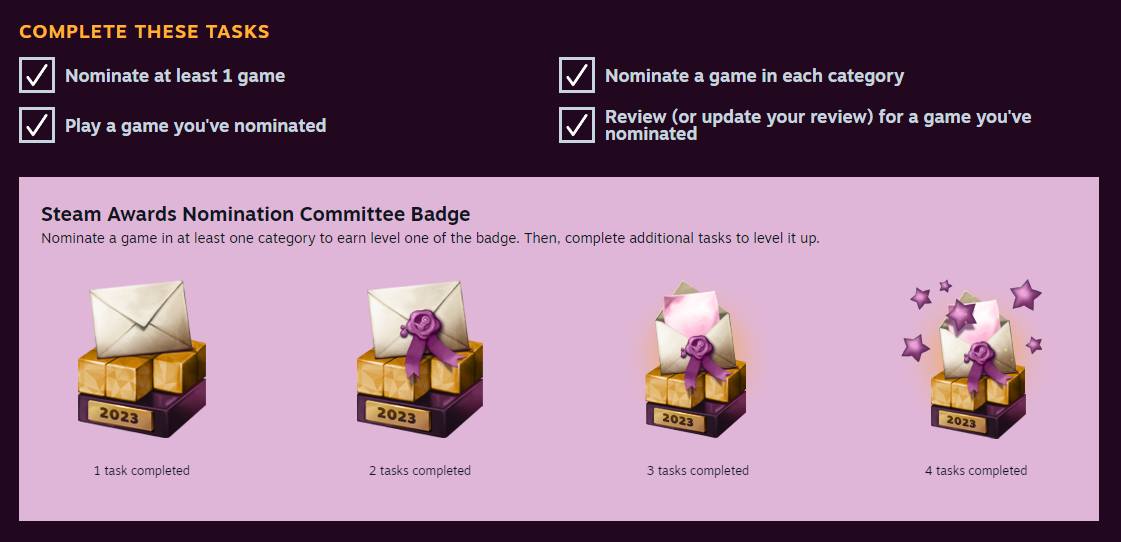Toggle the 'Nominate at least 1 game' checkbox
Screen dimensions: 1121x542
[37, 75]
